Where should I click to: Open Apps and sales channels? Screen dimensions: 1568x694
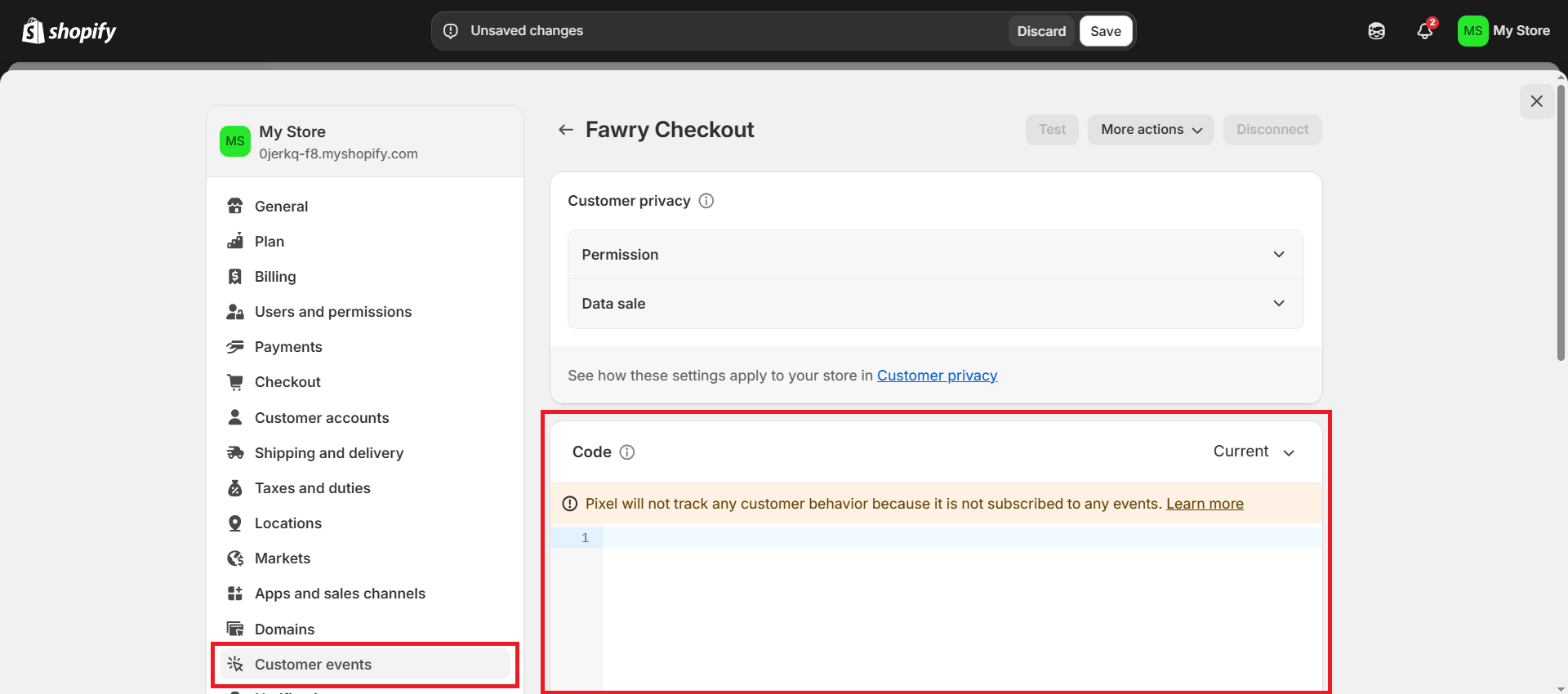pos(365,593)
